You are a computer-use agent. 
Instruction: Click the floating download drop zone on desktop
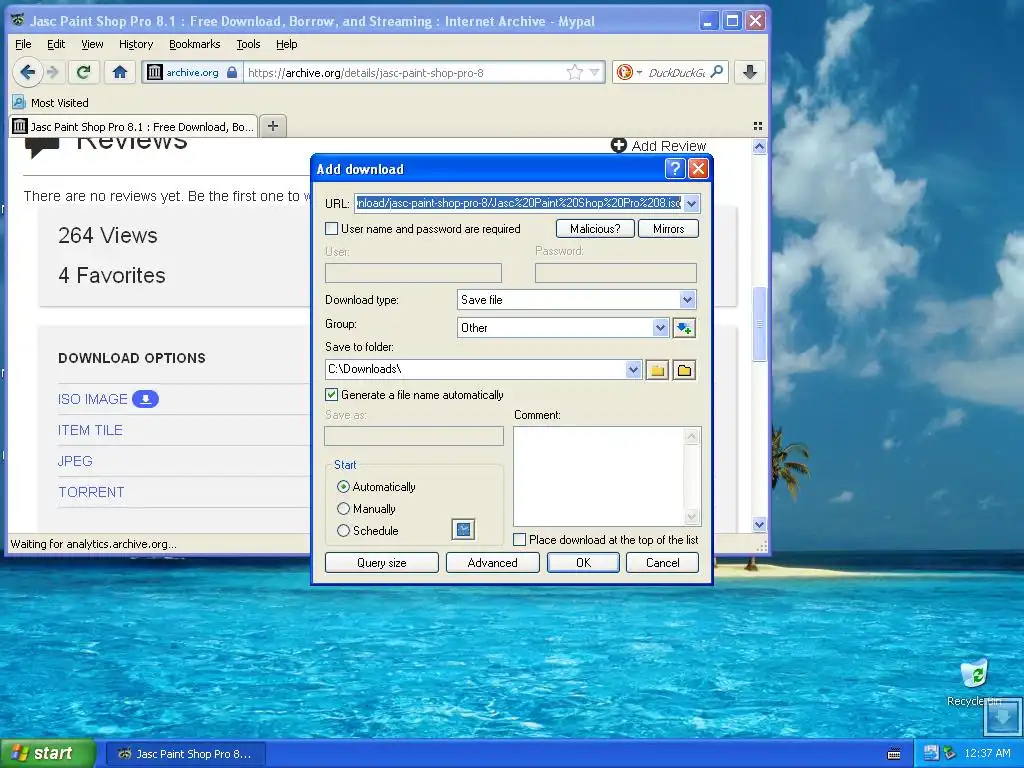pyautogui.click(x=1002, y=716)
